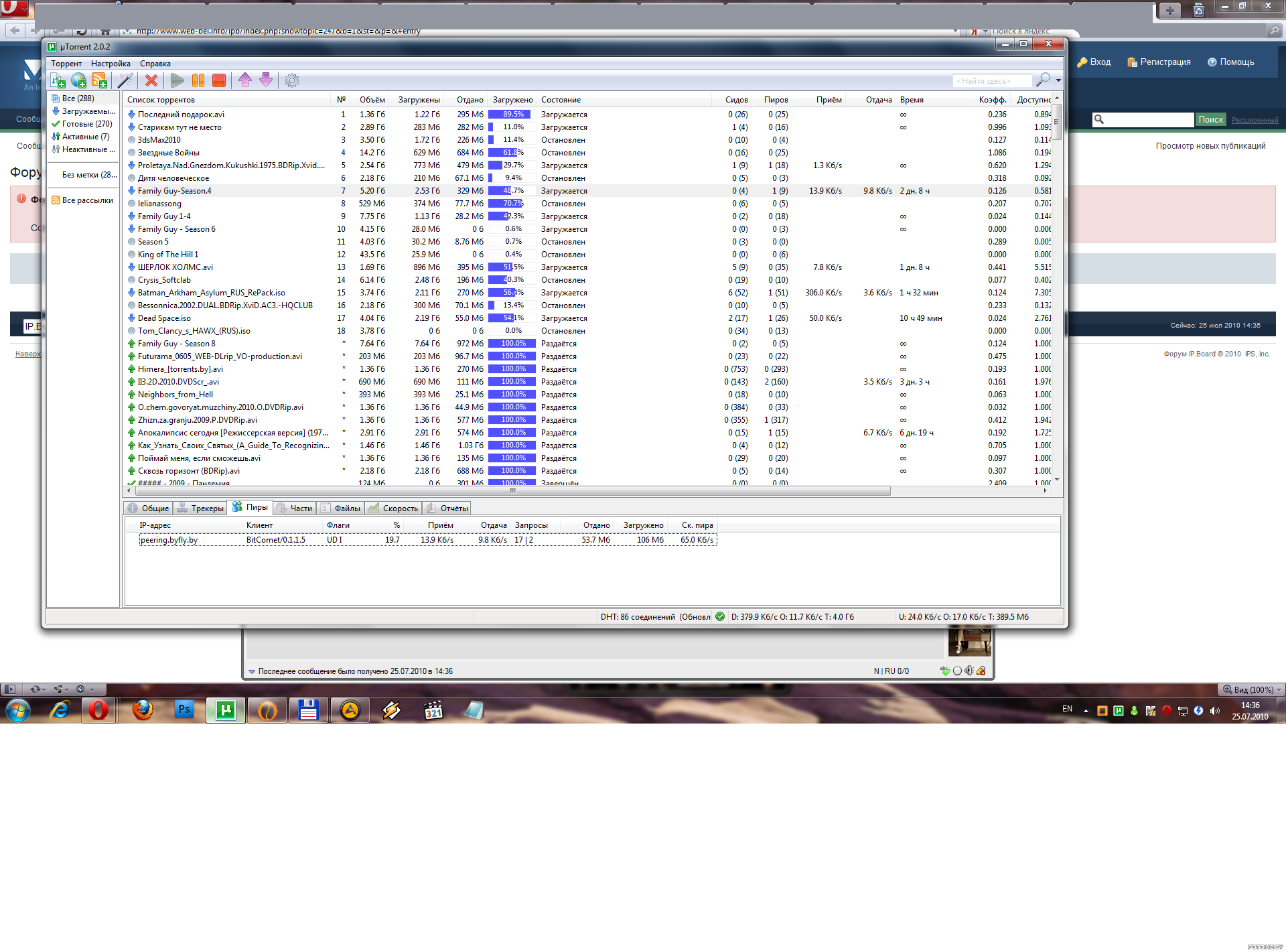Click 'Помощь' link on forum page
This screenshot has height=952, width=1286.
point(1231,62)
